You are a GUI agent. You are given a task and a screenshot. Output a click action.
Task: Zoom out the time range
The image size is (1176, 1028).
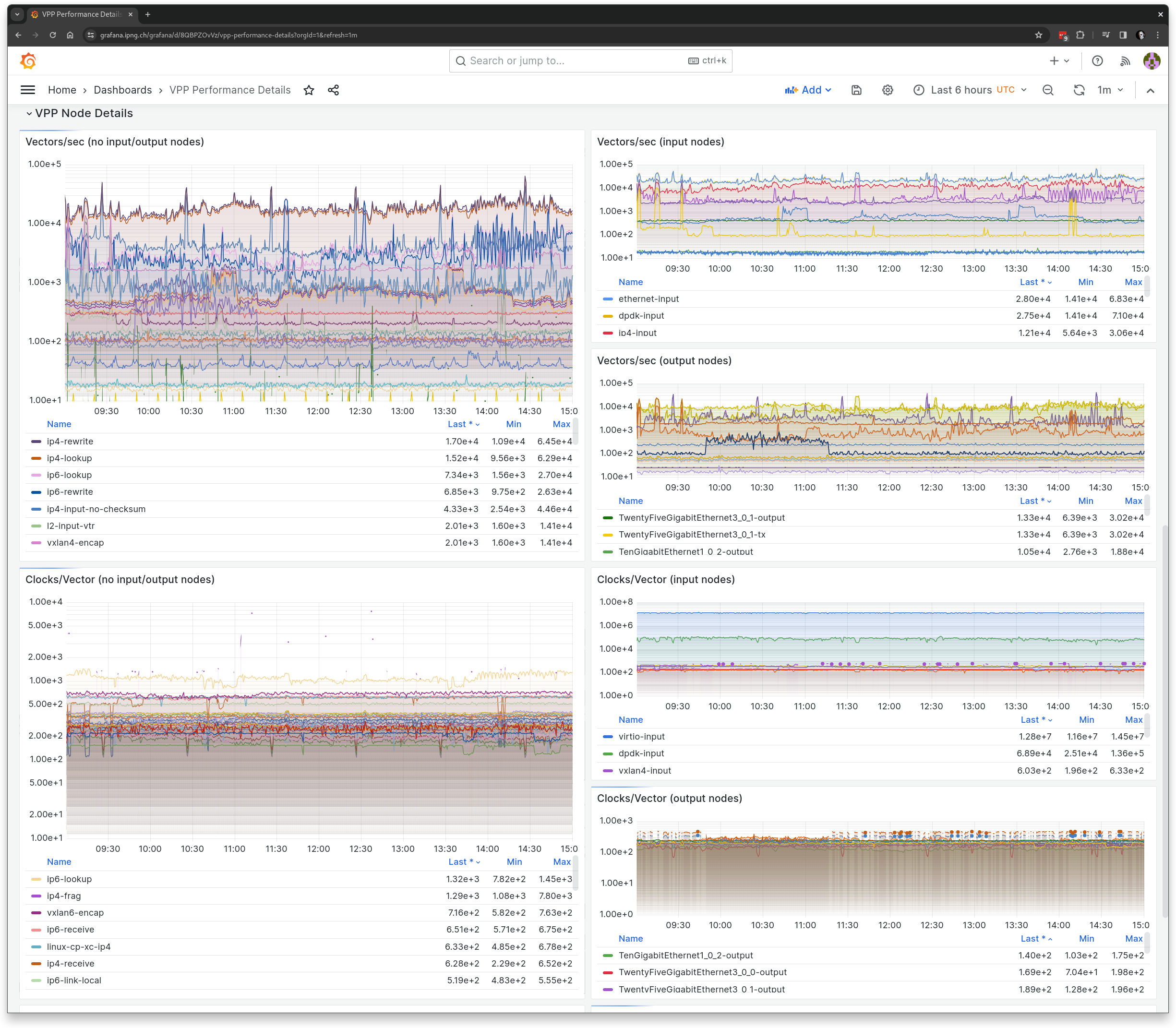click(x=1048, y=90)
